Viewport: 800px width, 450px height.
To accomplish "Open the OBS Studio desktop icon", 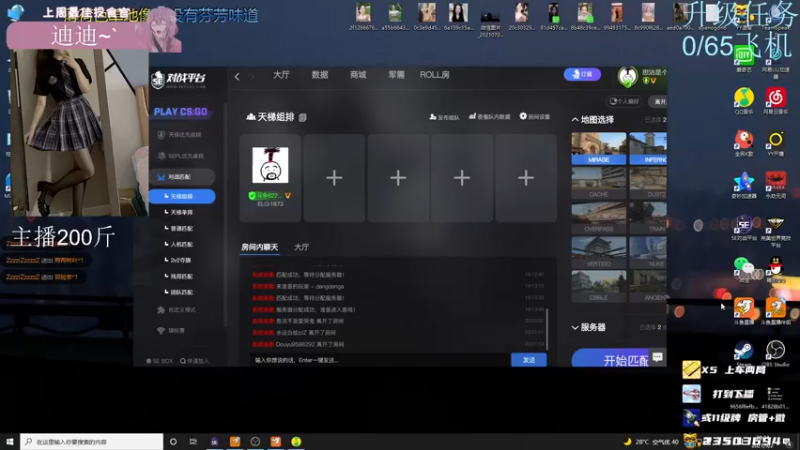I will point(776,353).
